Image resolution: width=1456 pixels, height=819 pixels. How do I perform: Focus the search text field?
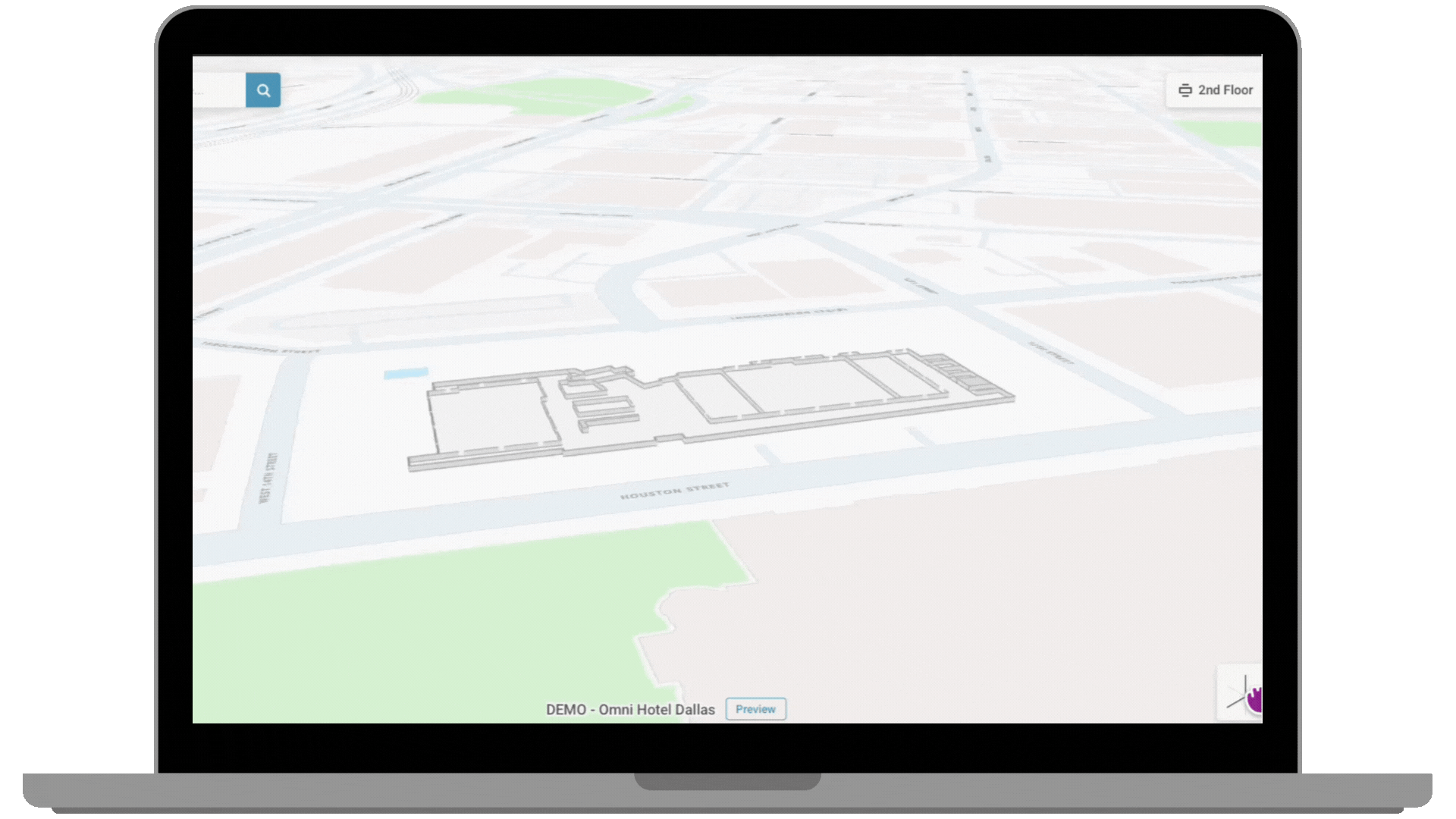point(220,90)
